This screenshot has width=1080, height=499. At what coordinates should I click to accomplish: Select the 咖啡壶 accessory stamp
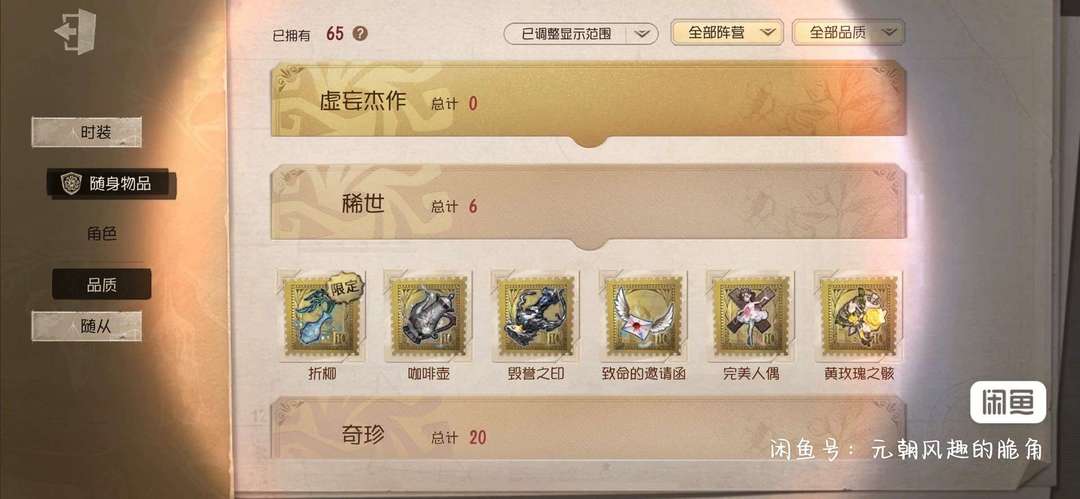[429, 316]
